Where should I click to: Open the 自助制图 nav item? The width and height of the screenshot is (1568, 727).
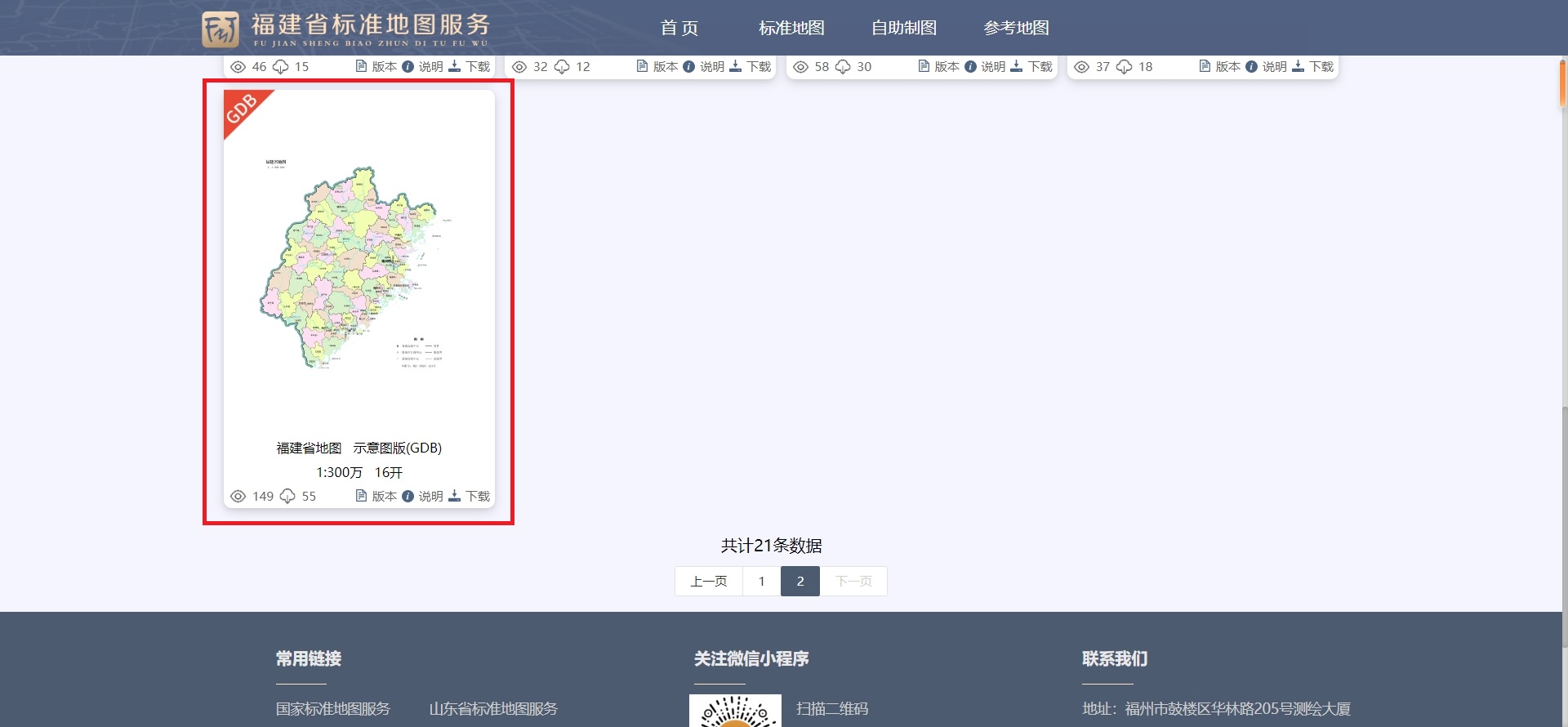tap(904, 28)
